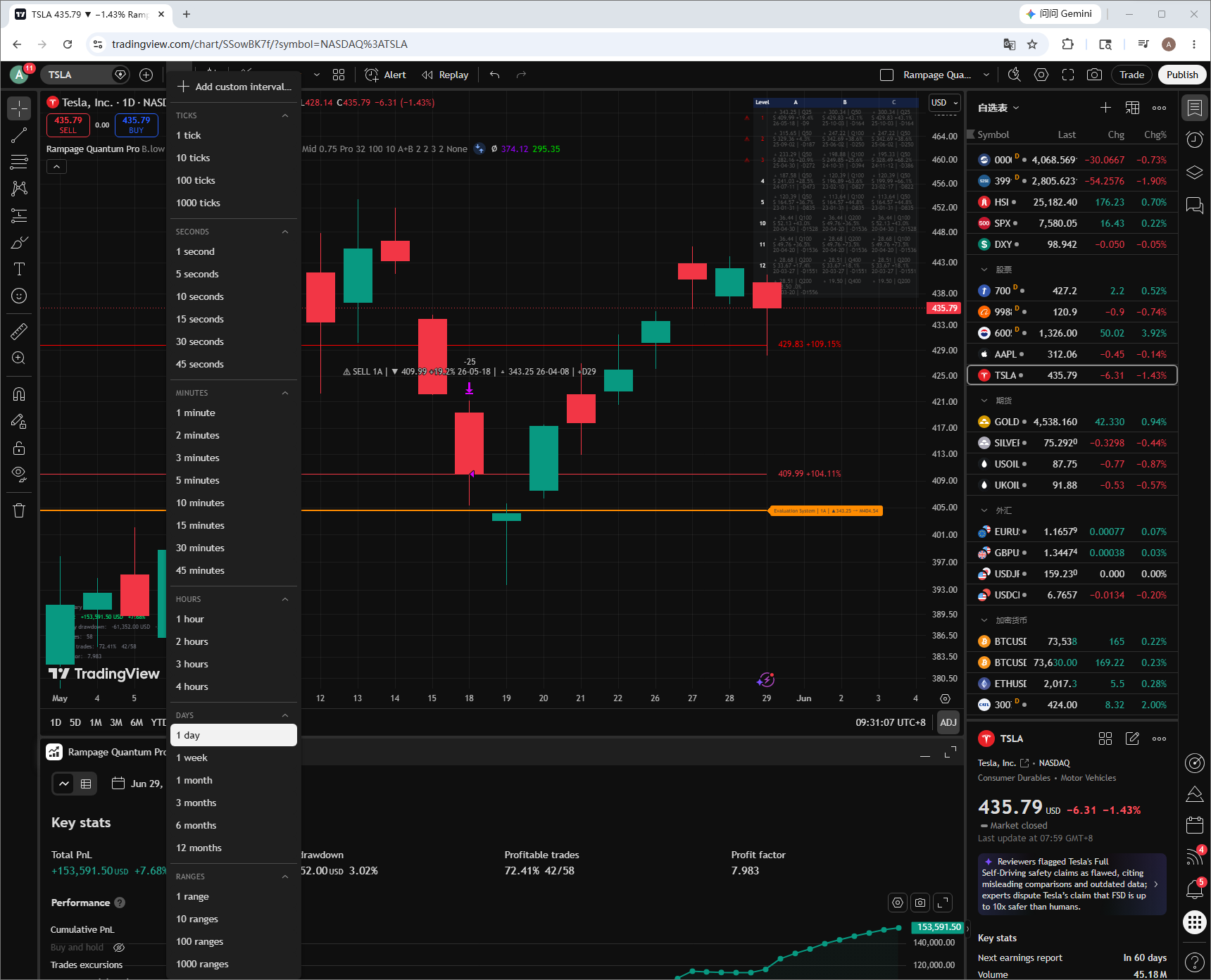Collapse the indicator legend arrow
The width and height of the screenshot is (1211, 980).
(56, 167)
